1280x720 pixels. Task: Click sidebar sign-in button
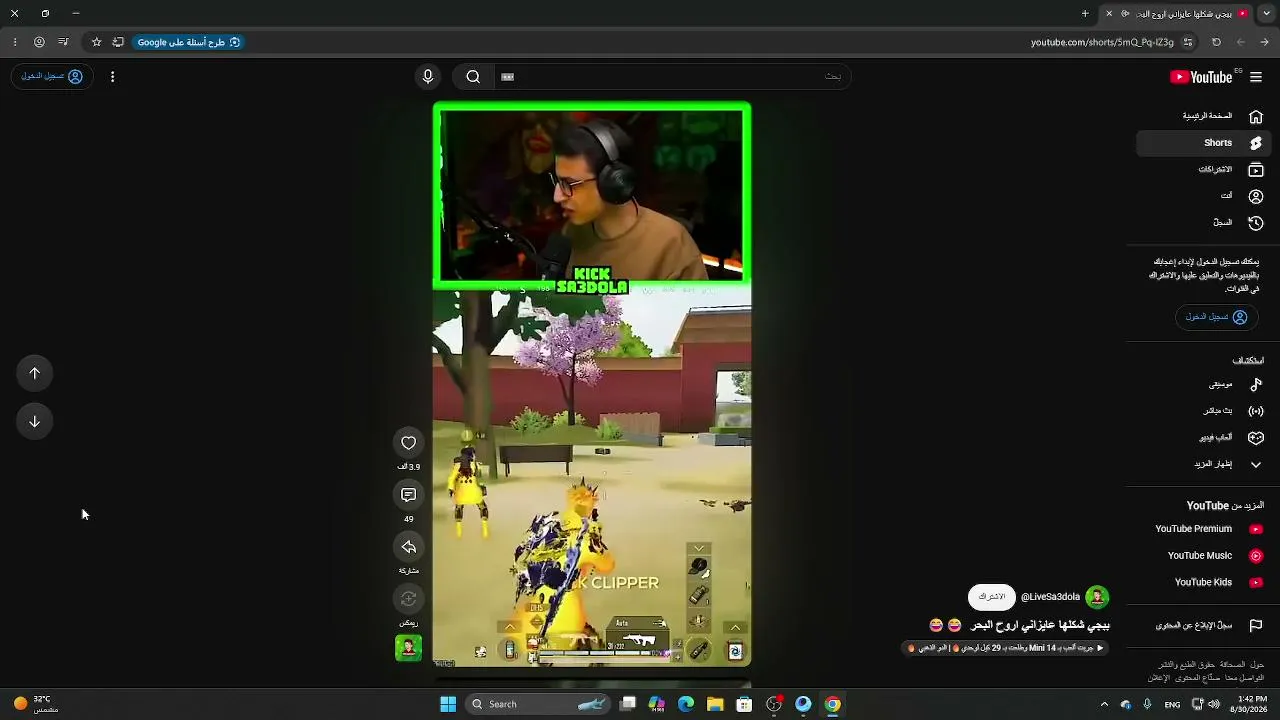(x=1216, y=317)
